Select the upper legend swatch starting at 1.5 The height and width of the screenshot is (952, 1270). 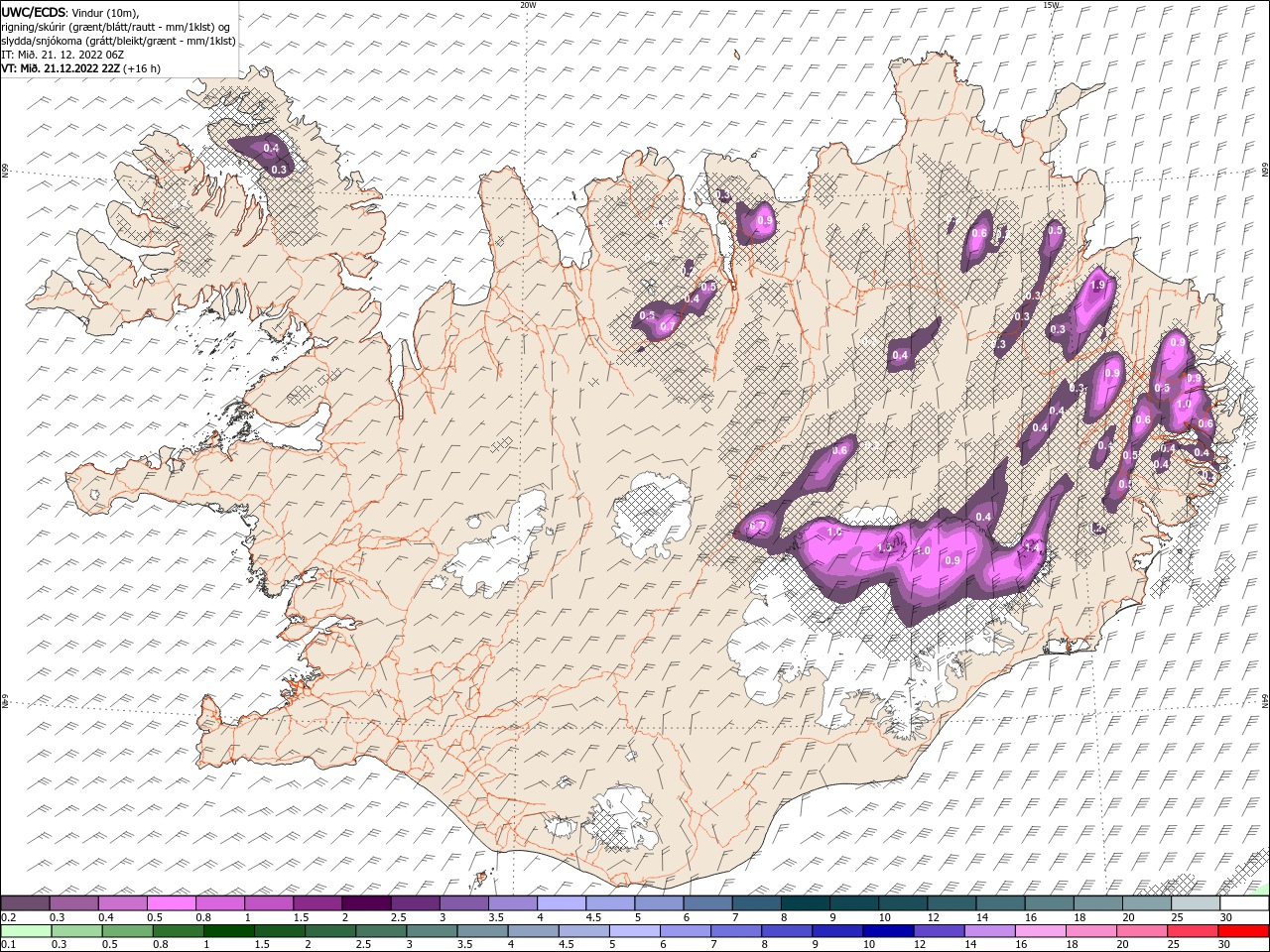coord(317,903)
